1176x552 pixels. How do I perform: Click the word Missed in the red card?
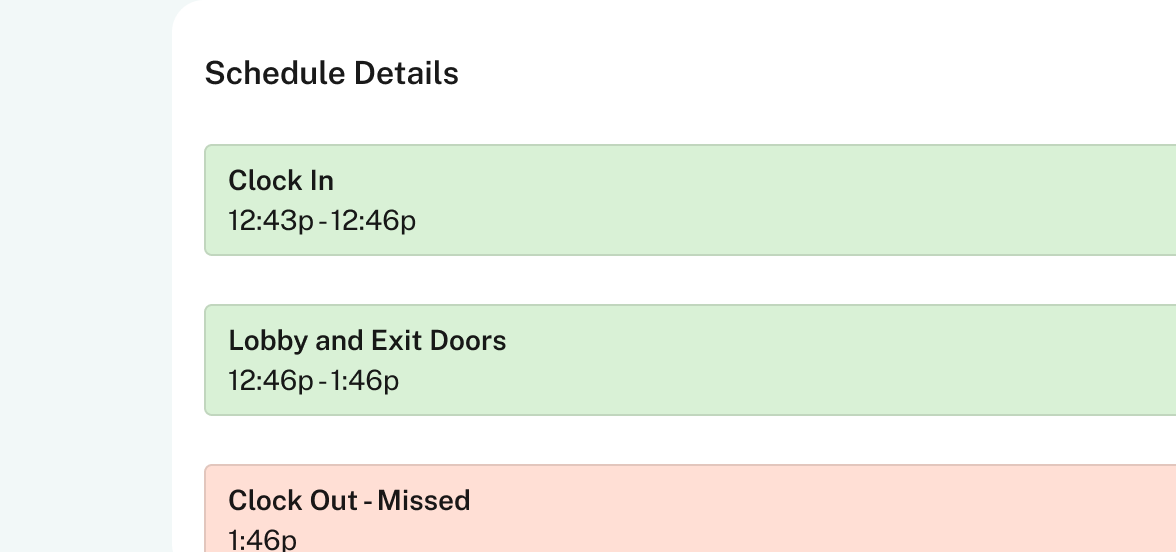tap(424, 500)
